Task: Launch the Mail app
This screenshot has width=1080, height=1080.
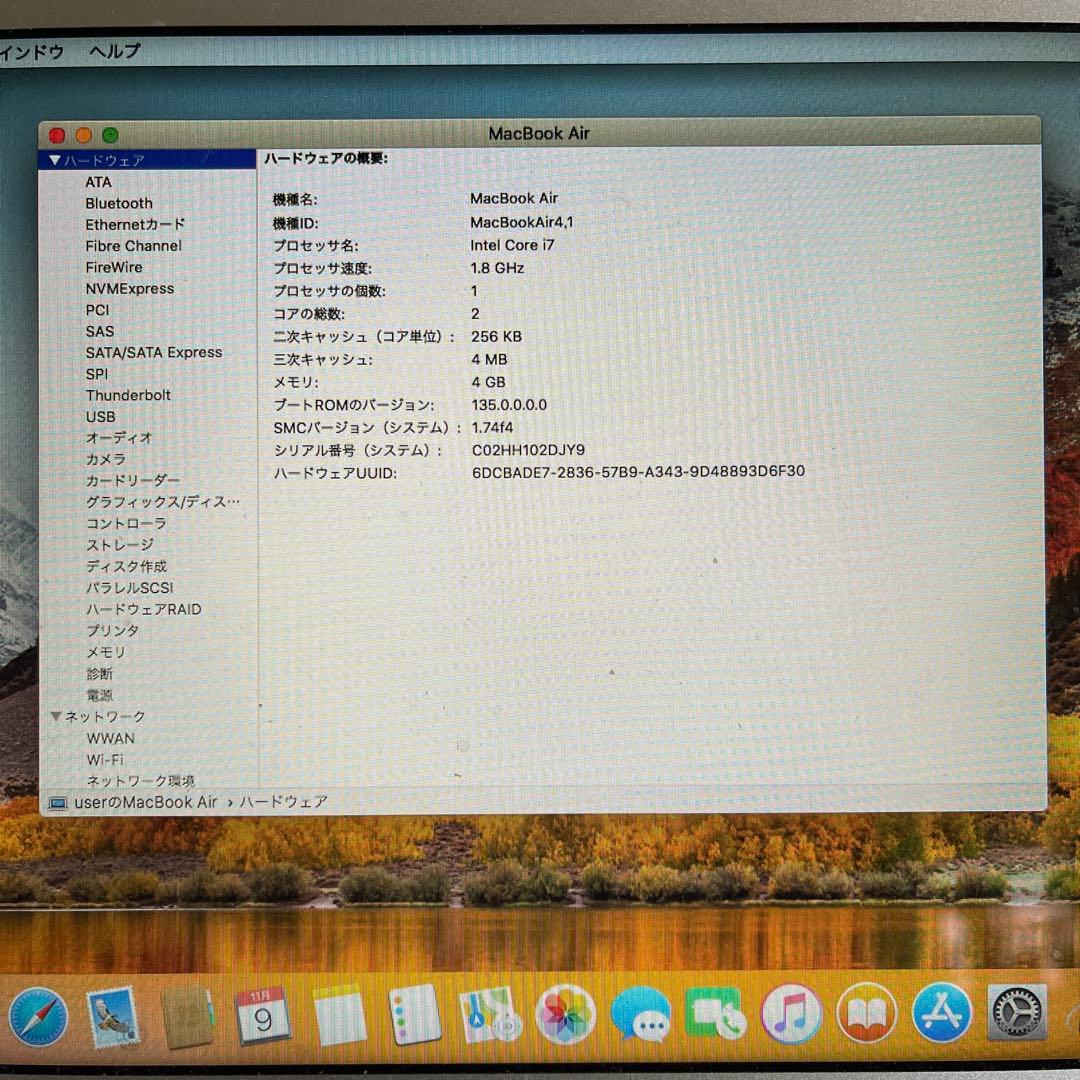Action: point(113,1015)
